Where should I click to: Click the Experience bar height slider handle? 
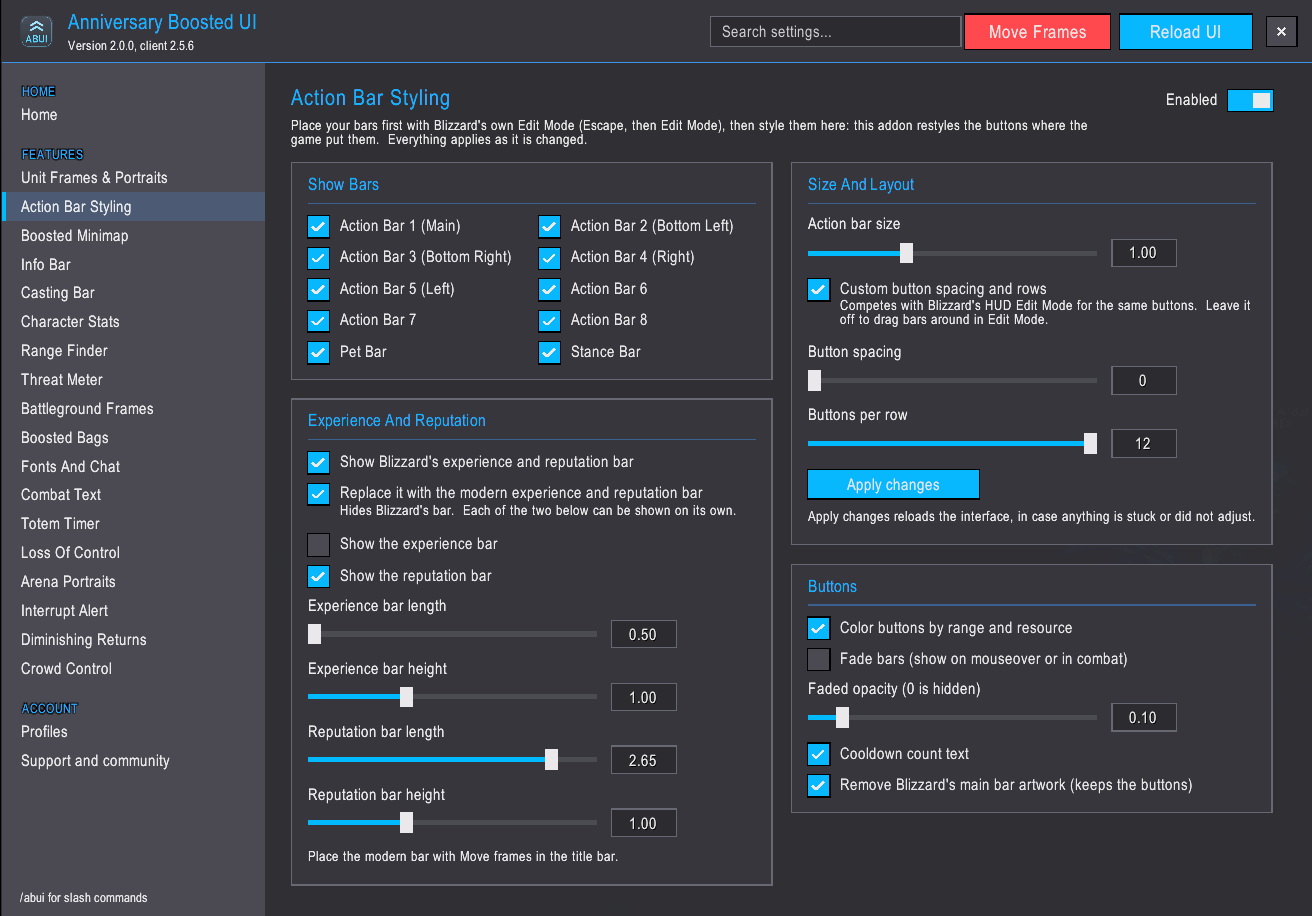pos(406,697)
